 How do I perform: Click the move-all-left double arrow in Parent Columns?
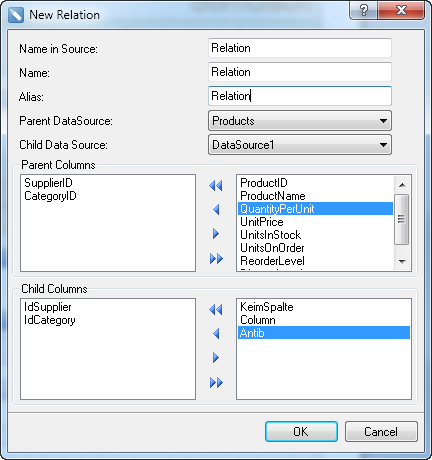pyautogui.click(x=216, y=185)
